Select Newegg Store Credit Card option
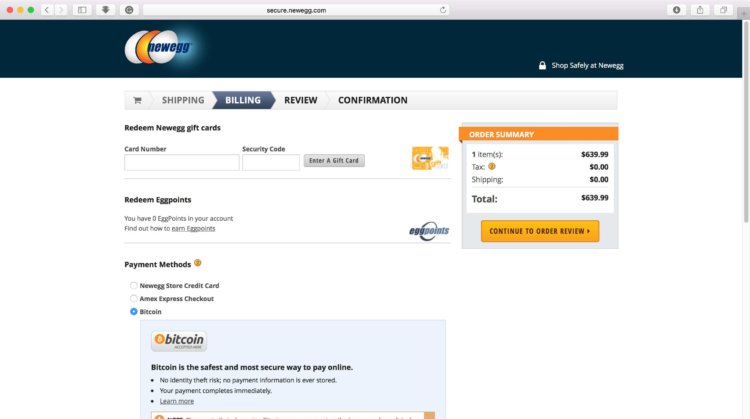The image size is (750, 419). 133,286
